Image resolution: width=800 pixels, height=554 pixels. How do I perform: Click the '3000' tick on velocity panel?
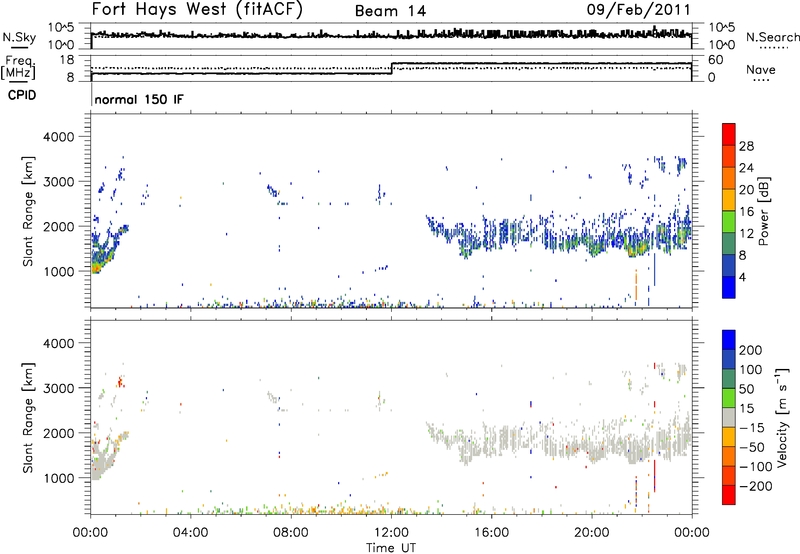(x=58, y=388)
